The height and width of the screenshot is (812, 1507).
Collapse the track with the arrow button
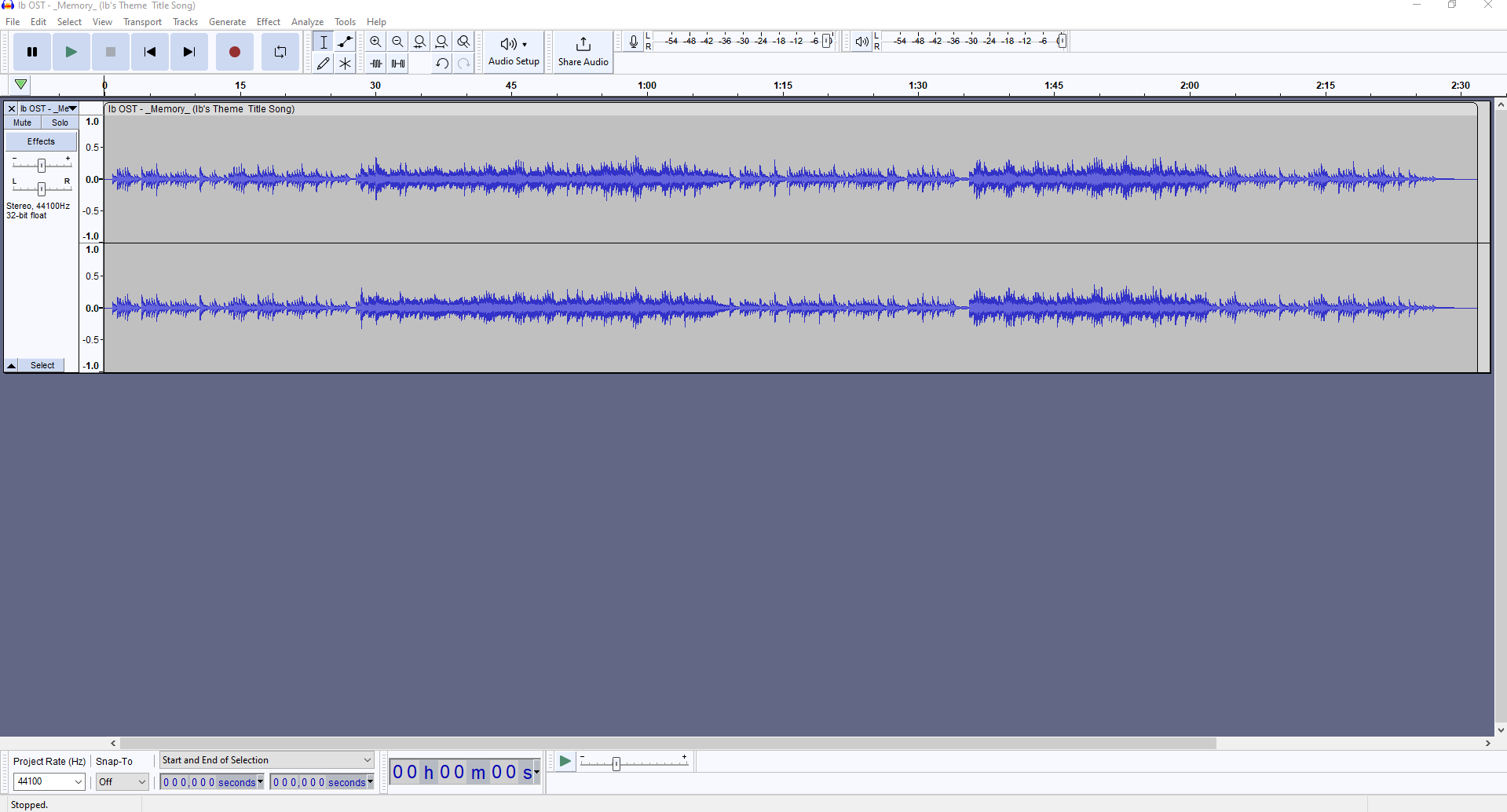12,365
